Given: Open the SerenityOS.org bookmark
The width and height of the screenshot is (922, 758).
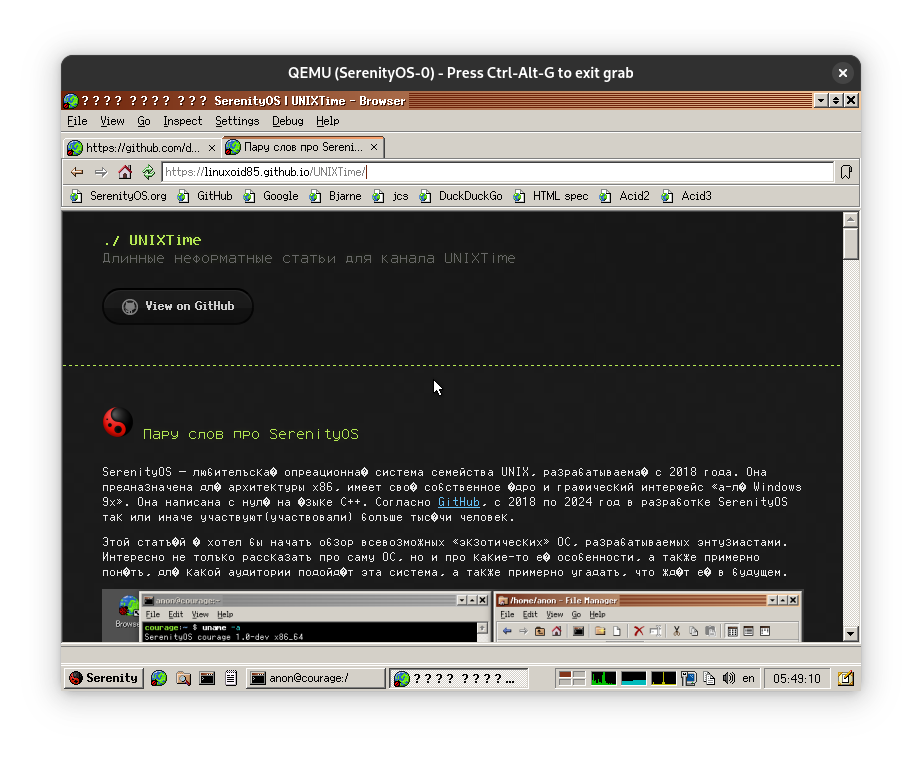Looking at the screenshot, I should coord(118,196).
